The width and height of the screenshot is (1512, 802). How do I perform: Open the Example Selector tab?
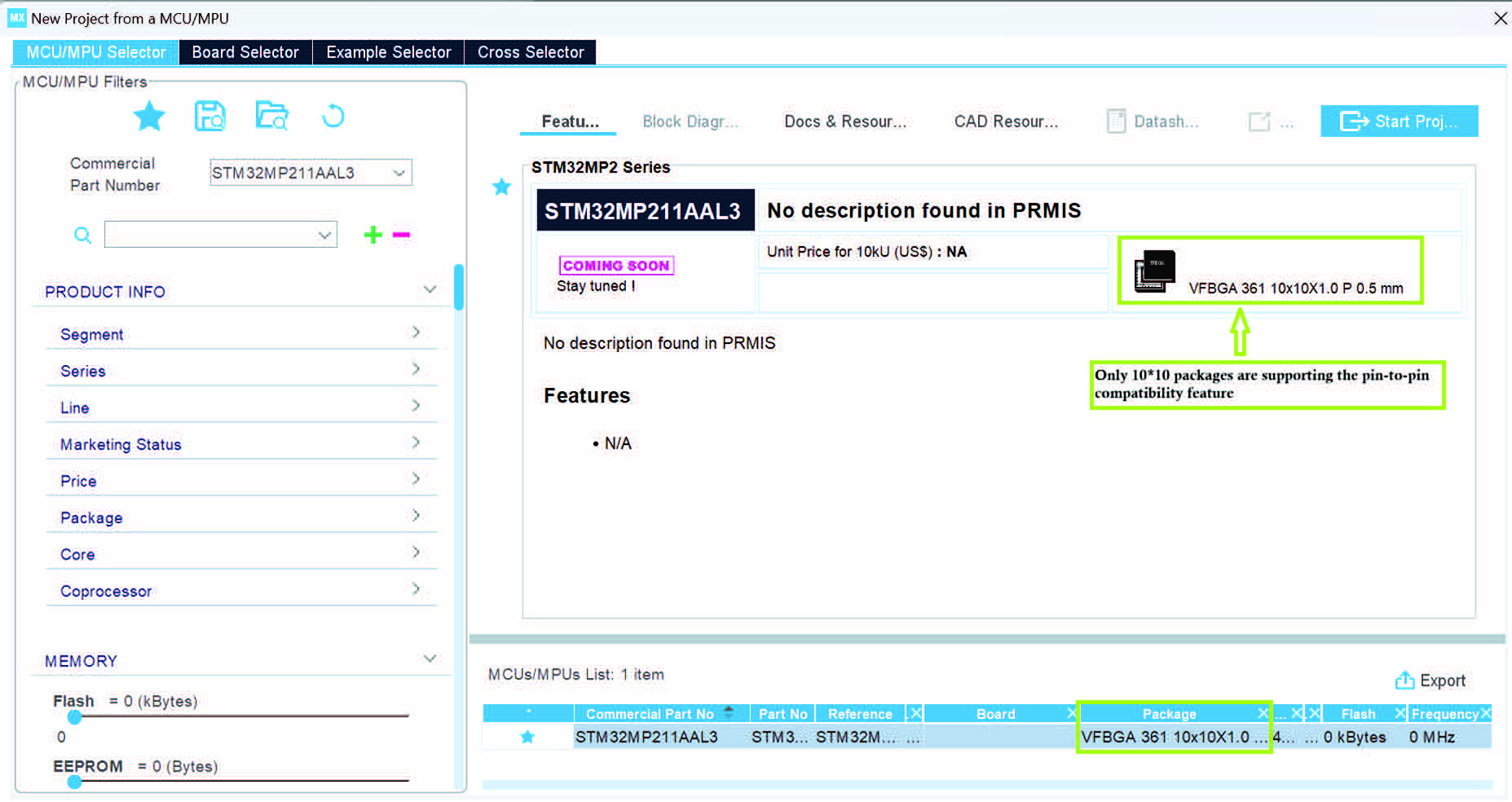pyautogui.click(x=389, y=52)
